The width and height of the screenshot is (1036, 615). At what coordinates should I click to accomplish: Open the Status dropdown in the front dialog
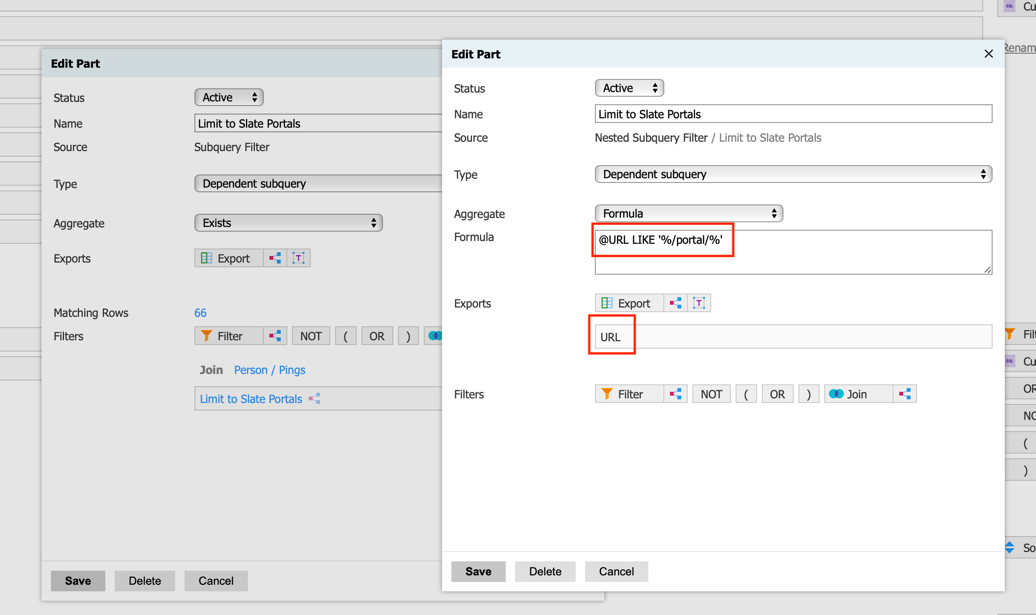(628, 88)
